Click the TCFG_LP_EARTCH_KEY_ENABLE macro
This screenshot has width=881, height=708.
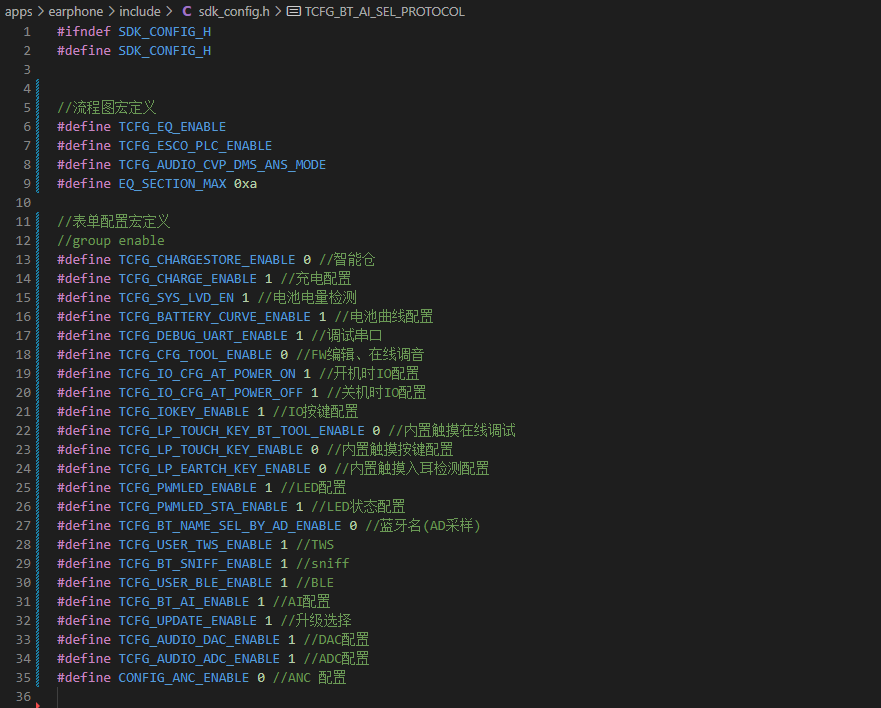point(215,469)
